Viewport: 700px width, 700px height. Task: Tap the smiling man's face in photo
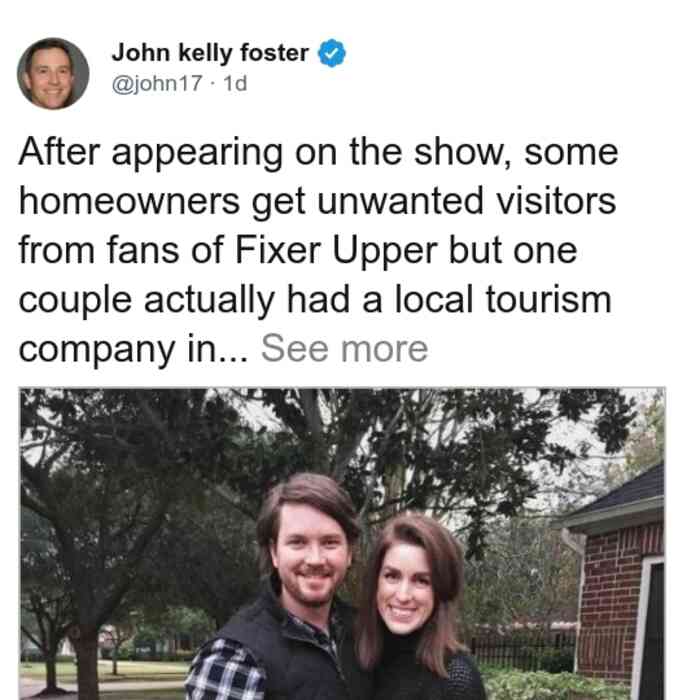tap(310, 558)
